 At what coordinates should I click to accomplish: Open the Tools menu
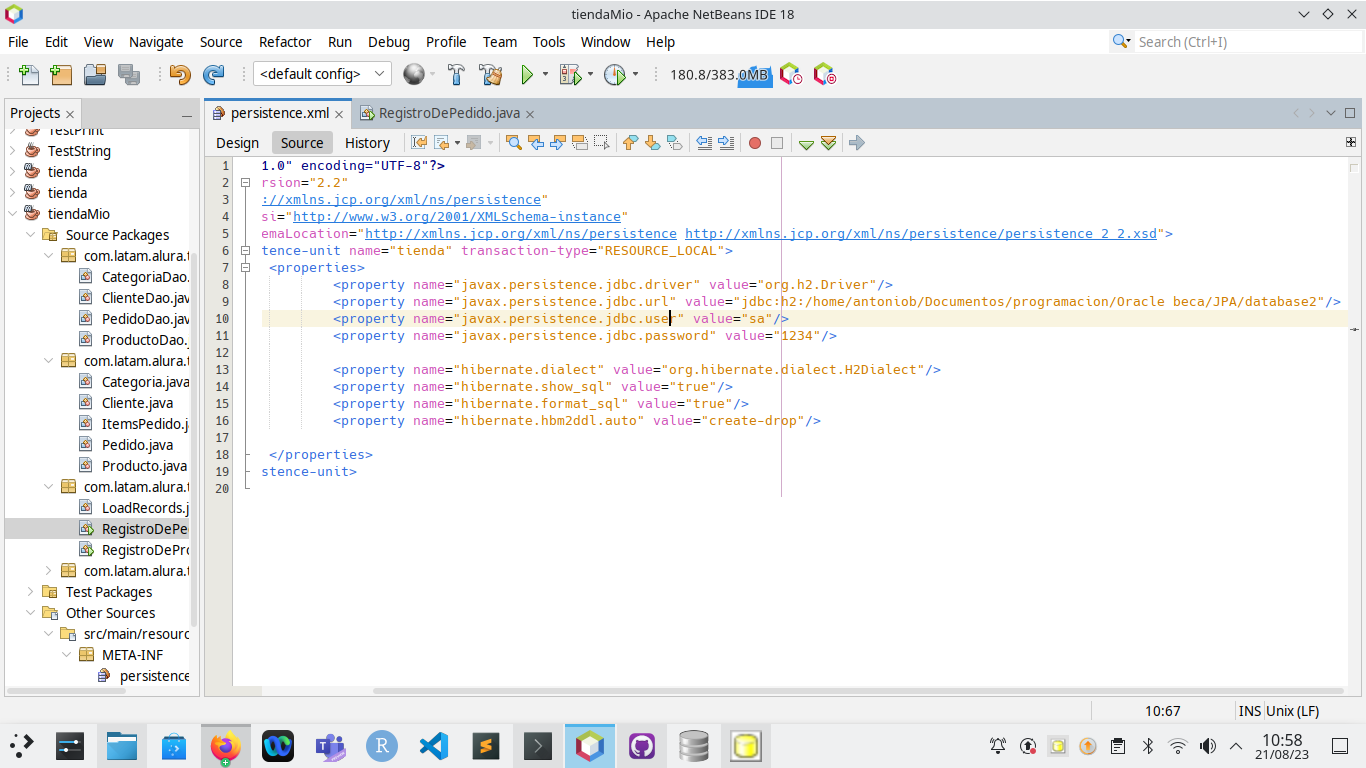click(x=549, y=42)
